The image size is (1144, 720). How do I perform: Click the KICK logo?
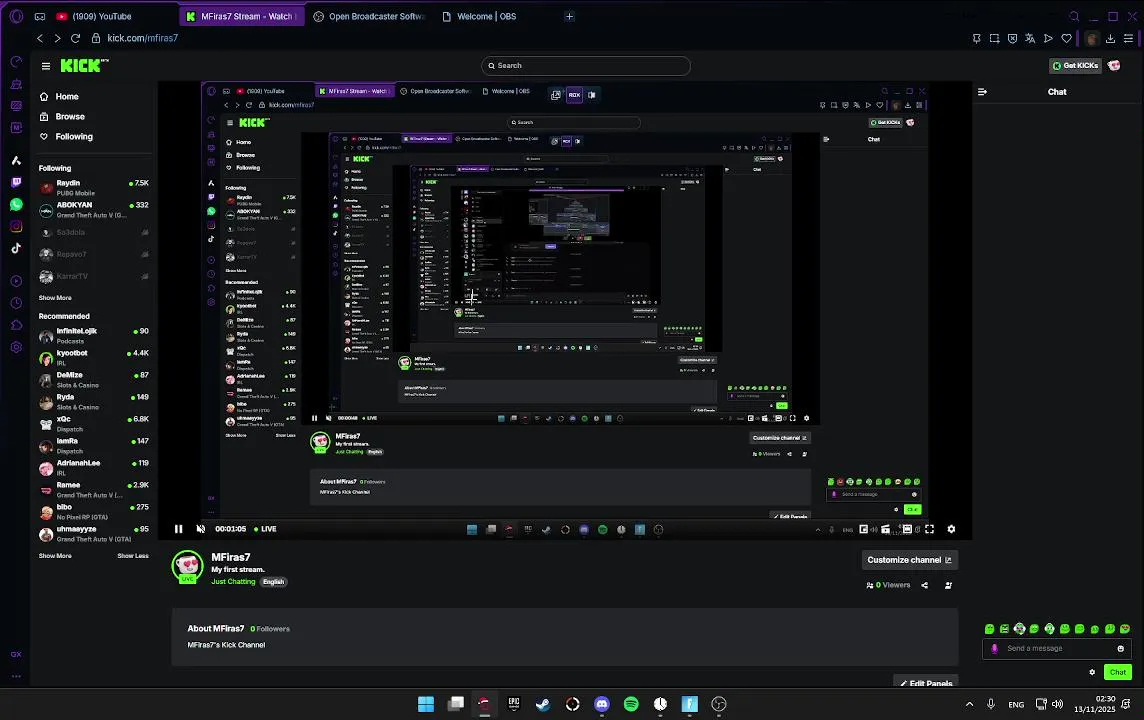coord(84,66)
